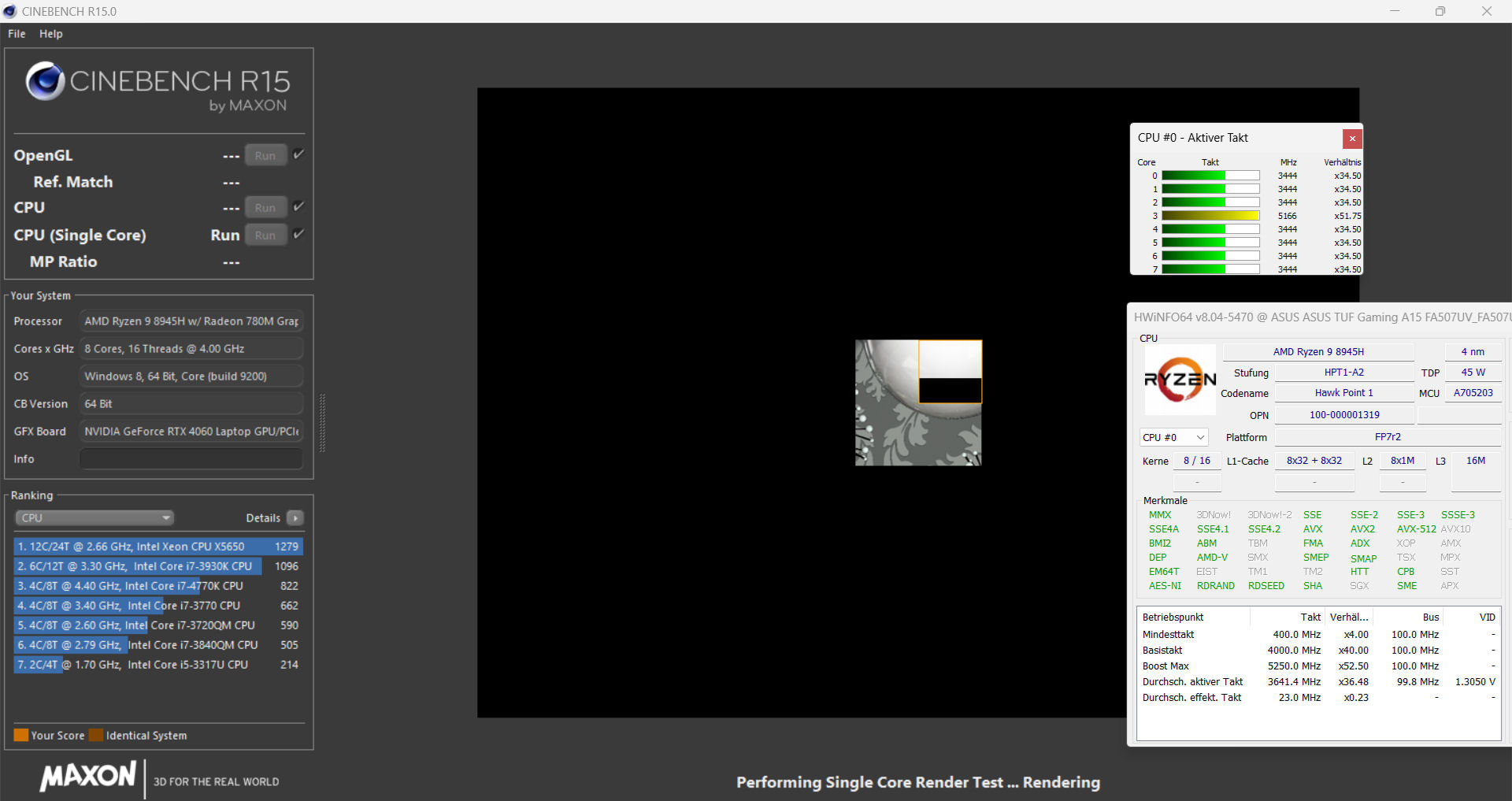Select ranking entry Intel Core i7-3840QM
The image size is (1512, 801).
pyautogui.click(x=157, y=645)
